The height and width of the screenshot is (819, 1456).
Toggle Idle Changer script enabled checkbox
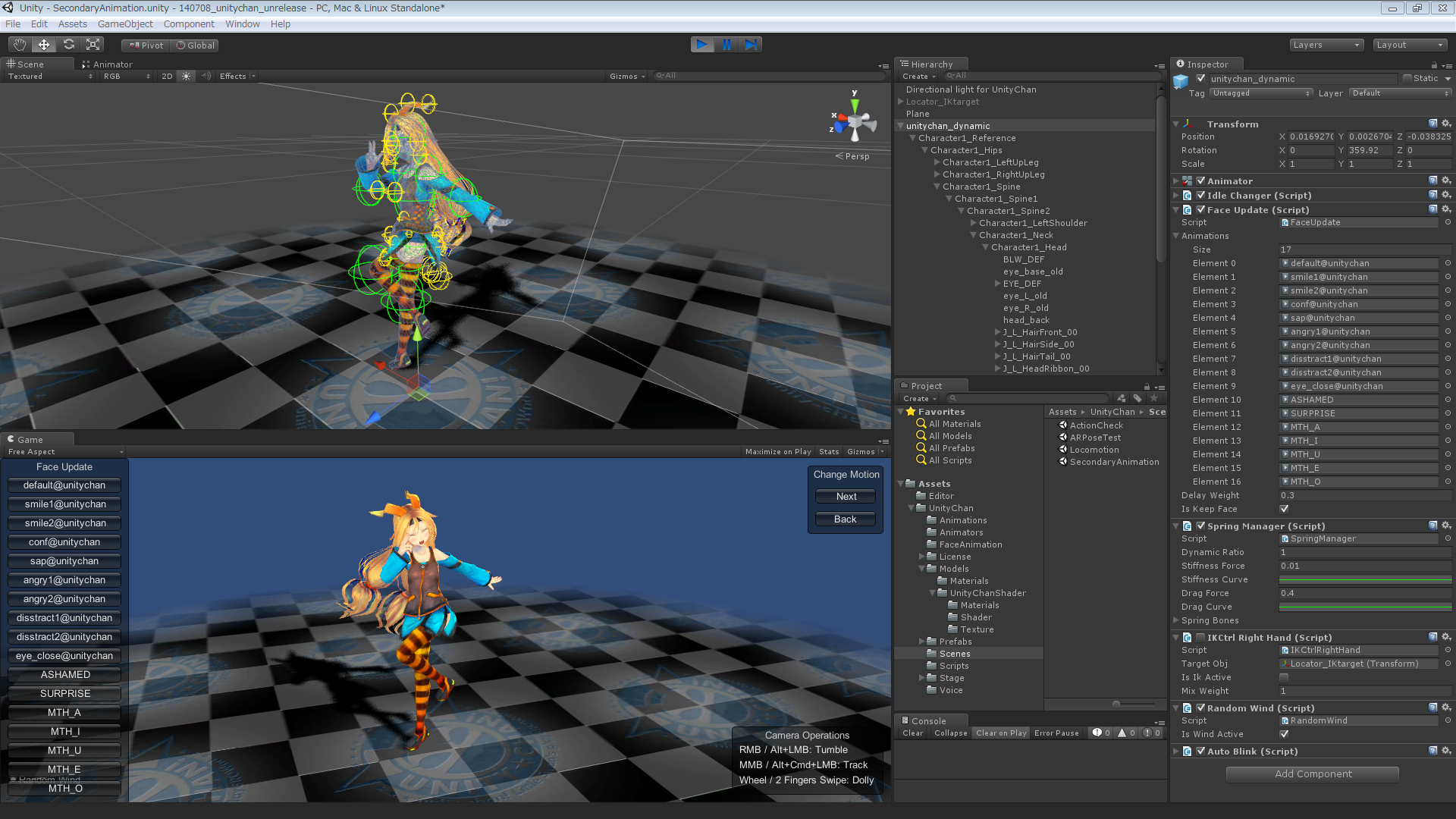click(1200, 196)
